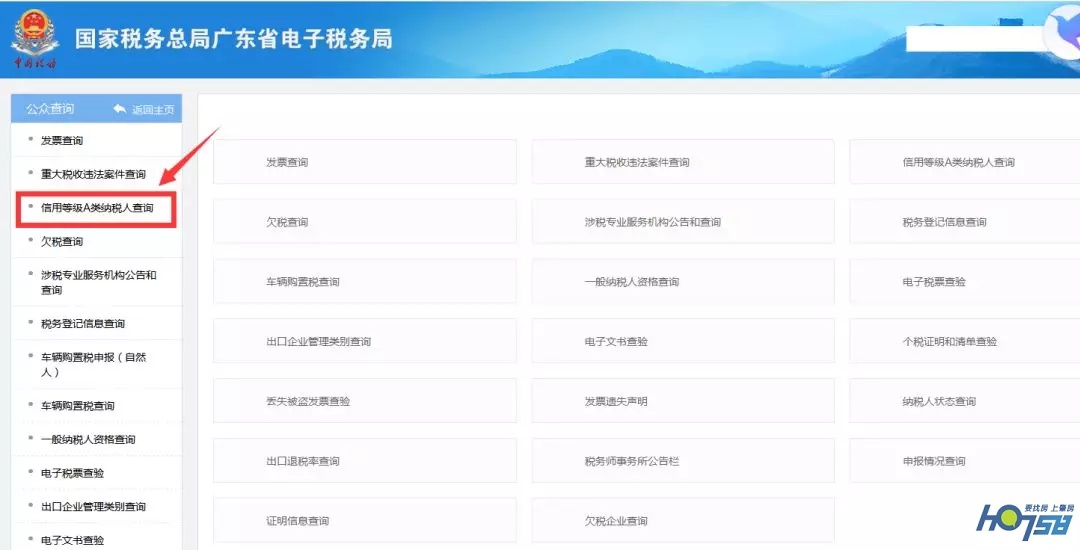This screenshot has width=1080, height=550.
Task: Open the 一般纳税人资格查询 card in main panel
Action: [x=683, y=282]
